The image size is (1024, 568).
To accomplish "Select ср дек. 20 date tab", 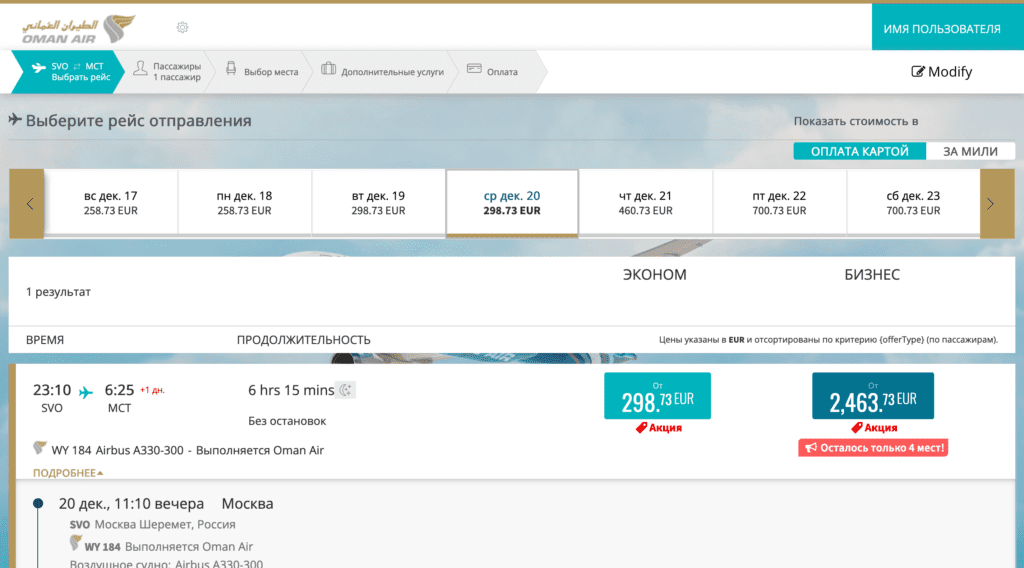I will 512,202.
